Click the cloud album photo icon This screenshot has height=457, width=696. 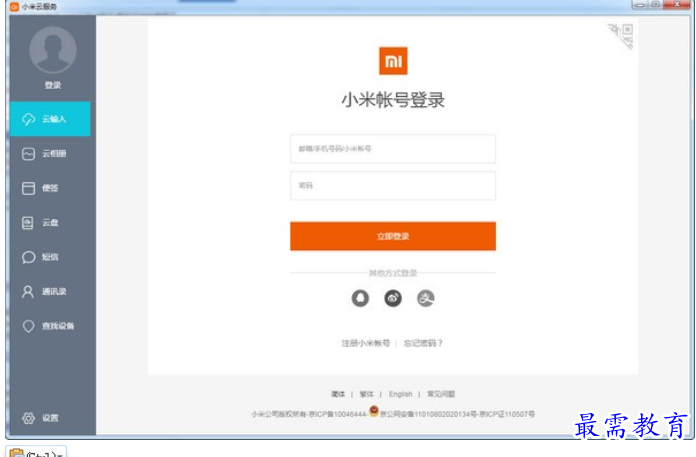[28, 154]
